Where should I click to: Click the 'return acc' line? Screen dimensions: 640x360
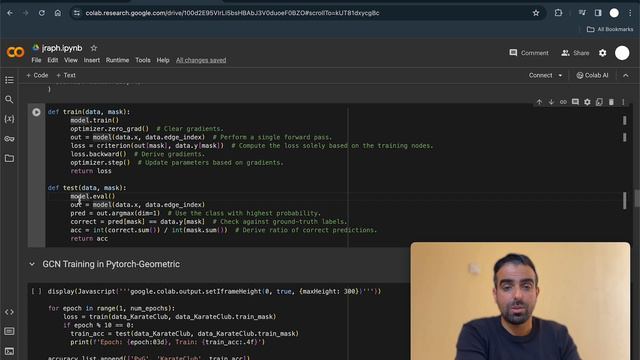pyautogui.click(x=89, y=239)
